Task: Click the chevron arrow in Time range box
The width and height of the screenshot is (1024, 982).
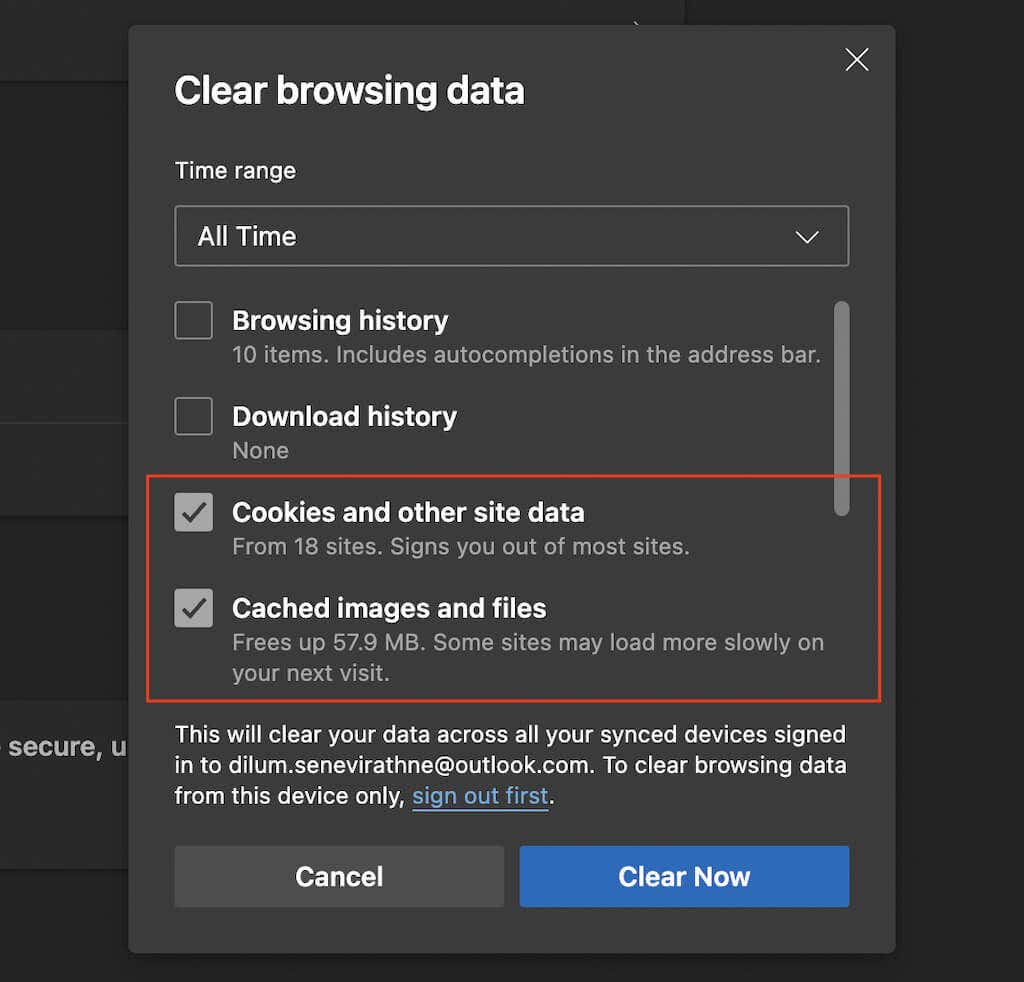Action: pos(806,237)
